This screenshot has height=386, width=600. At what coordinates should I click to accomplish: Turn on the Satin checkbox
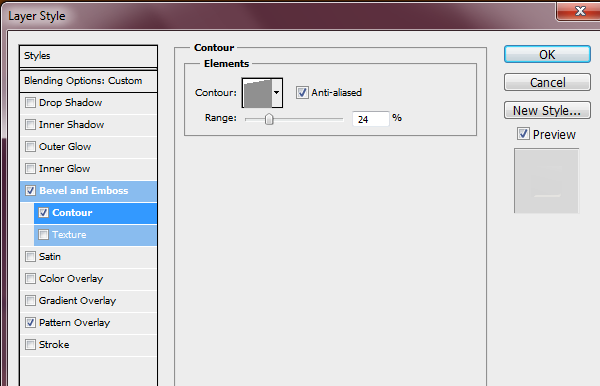point(30,257)
